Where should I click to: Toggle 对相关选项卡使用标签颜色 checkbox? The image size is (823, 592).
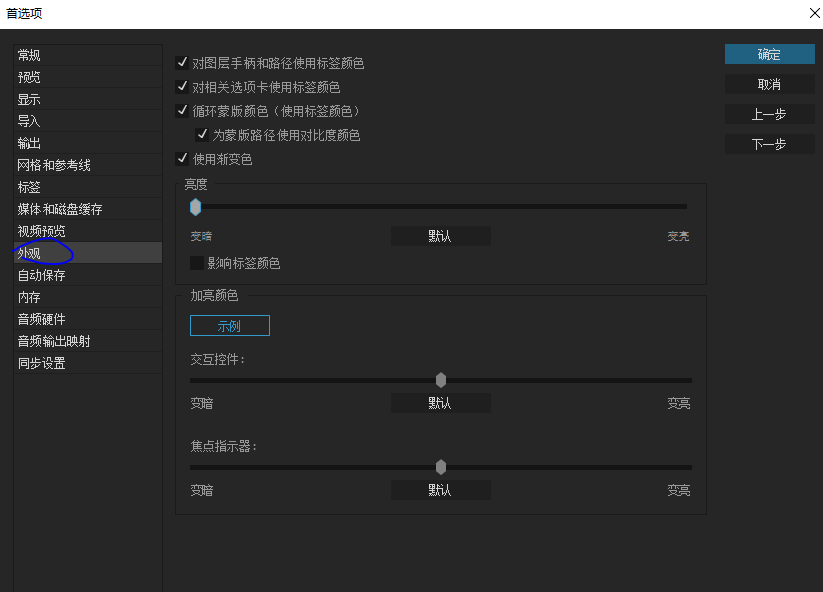182,86
